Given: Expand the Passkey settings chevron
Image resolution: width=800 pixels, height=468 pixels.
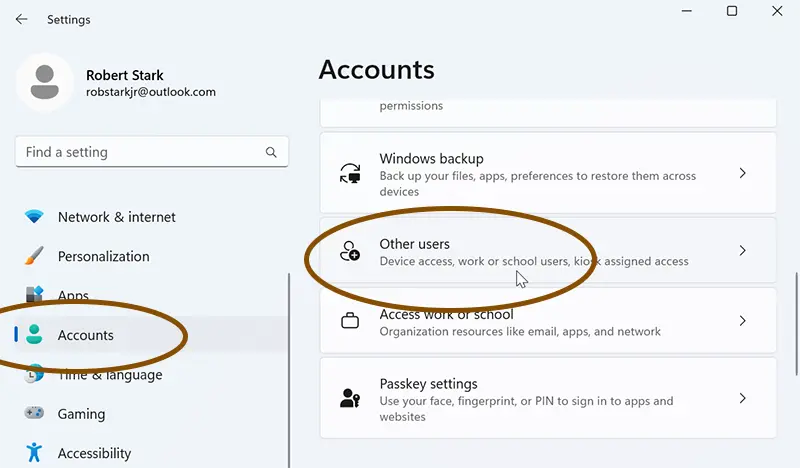Looking at the screenshot, I should point(743,398).
